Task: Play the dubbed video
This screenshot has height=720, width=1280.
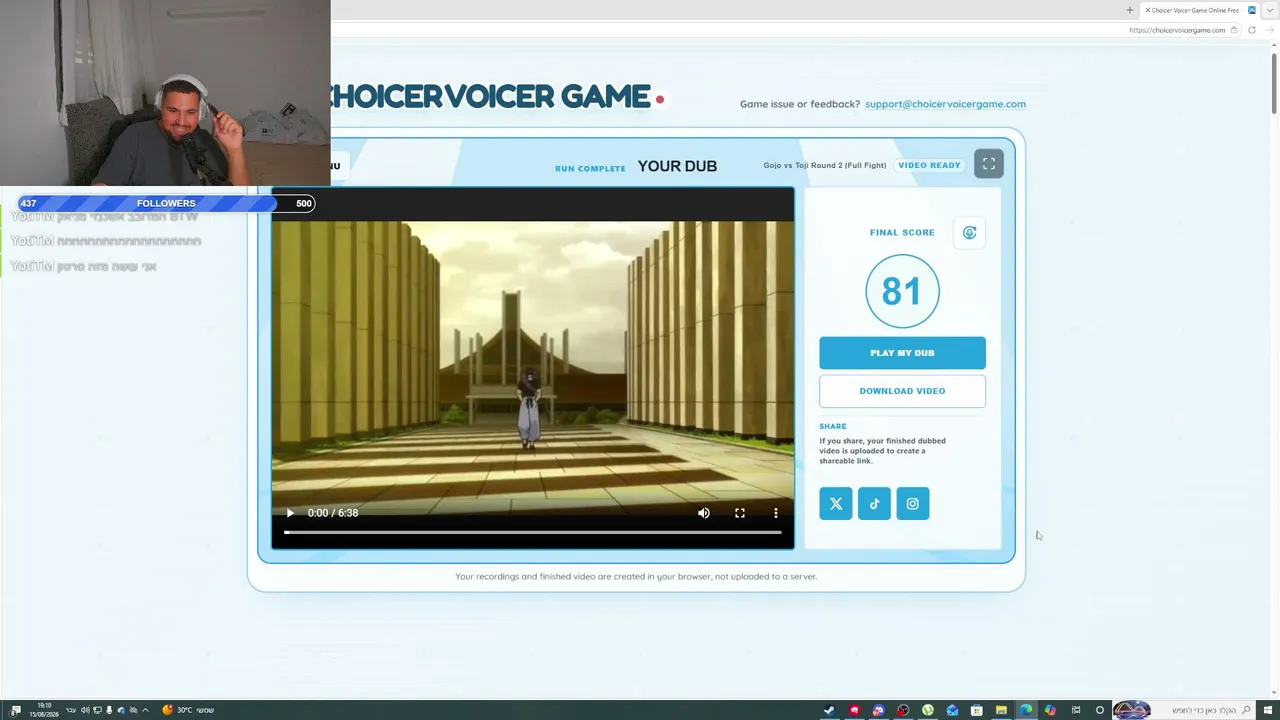Action: pos(290,513)
